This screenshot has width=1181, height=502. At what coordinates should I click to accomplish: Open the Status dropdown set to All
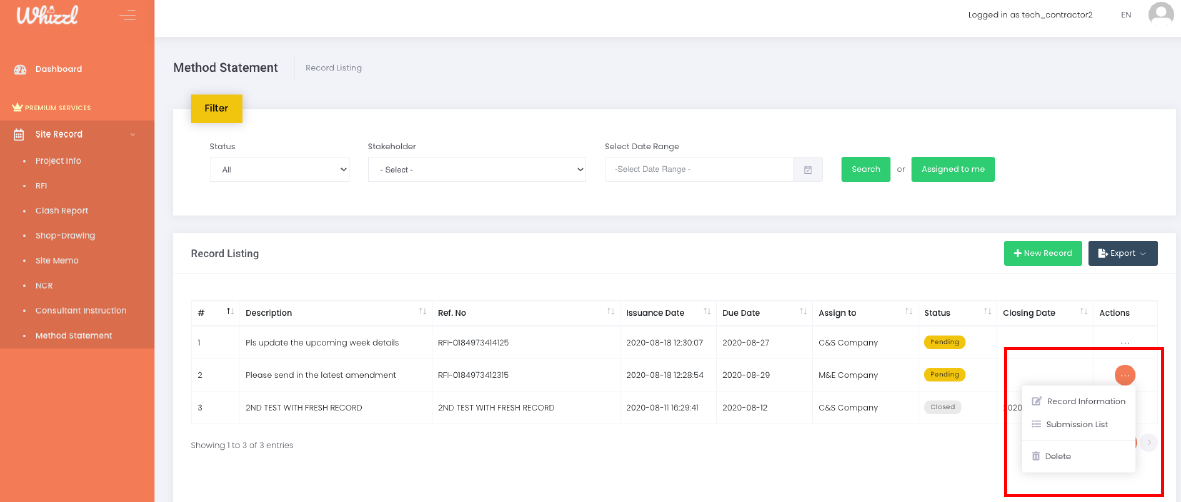tap(279, 170)
